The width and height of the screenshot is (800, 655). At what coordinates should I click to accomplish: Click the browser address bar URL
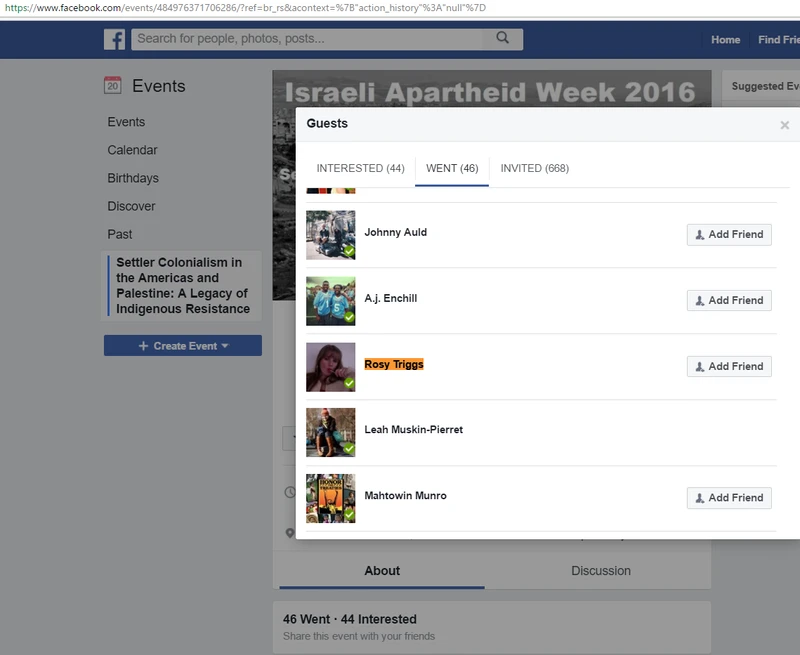click(x=245, y=8)
